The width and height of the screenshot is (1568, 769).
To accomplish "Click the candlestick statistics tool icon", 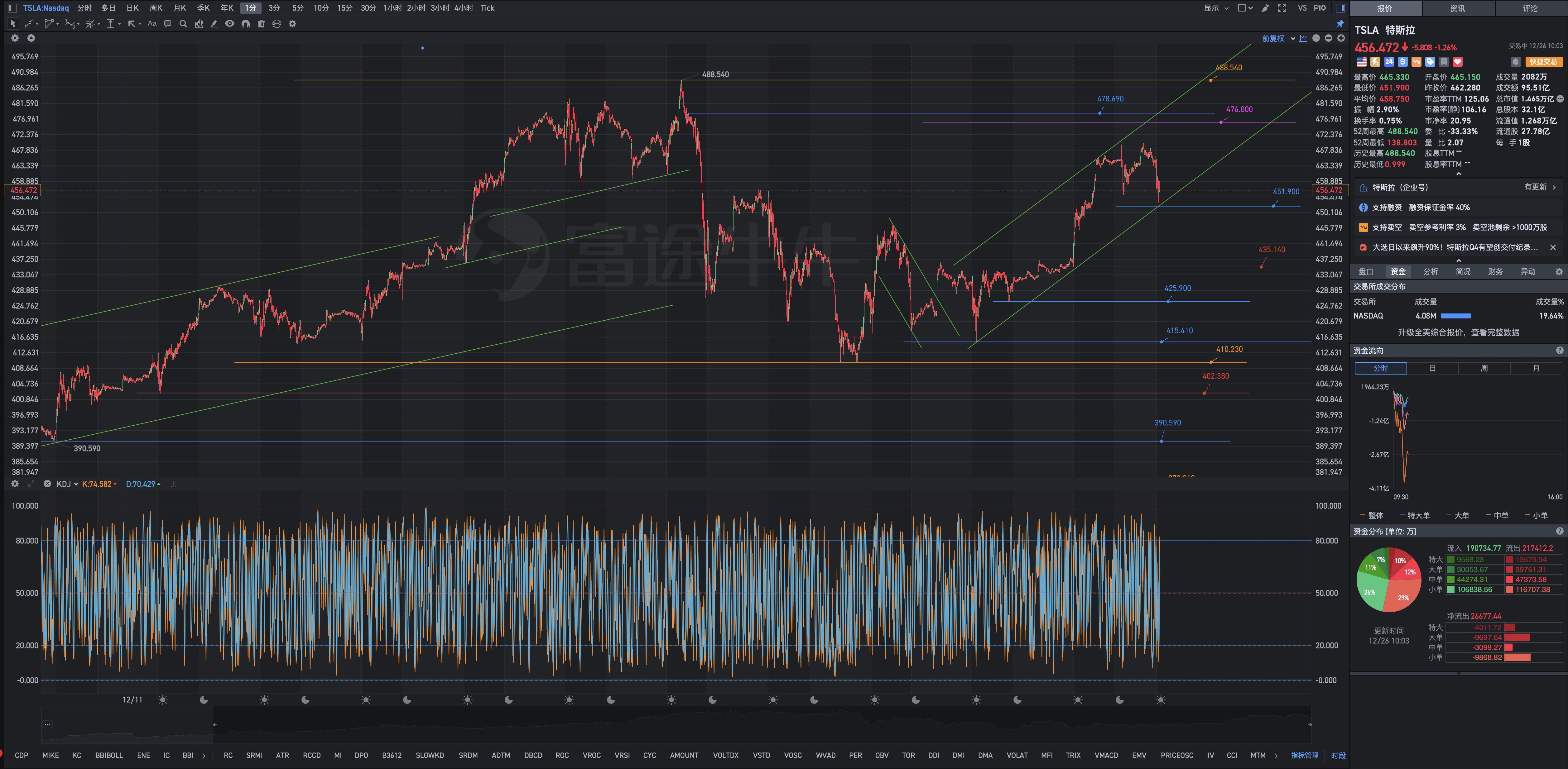I will pyautogui.click(x=199, y=24).
